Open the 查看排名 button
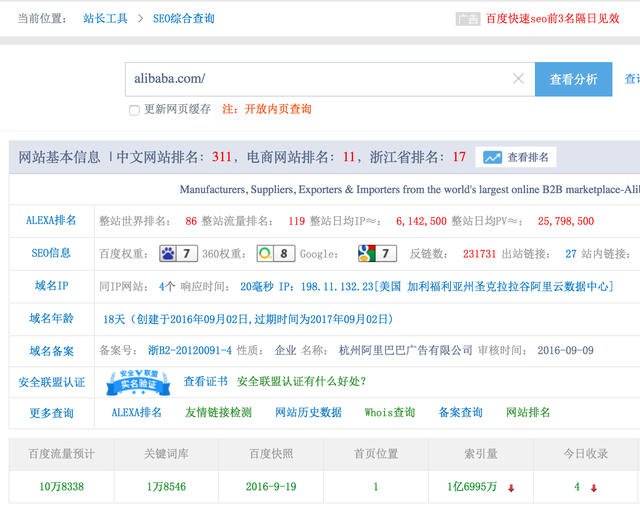Image resolution: width=640 pixels, height=506 pixels. tap(516, 157)
